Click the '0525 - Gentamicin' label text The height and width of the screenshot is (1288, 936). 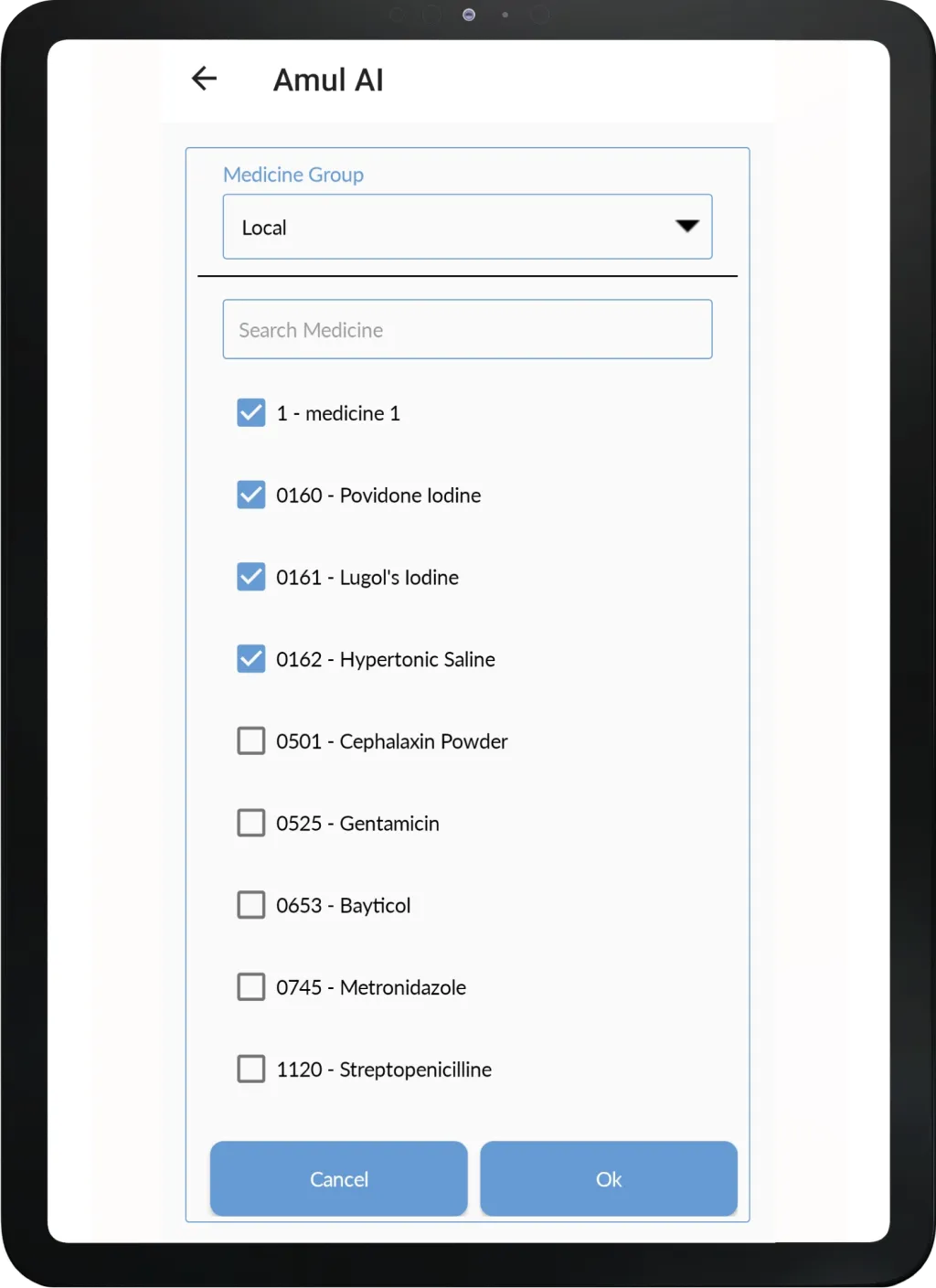(357, 824)
